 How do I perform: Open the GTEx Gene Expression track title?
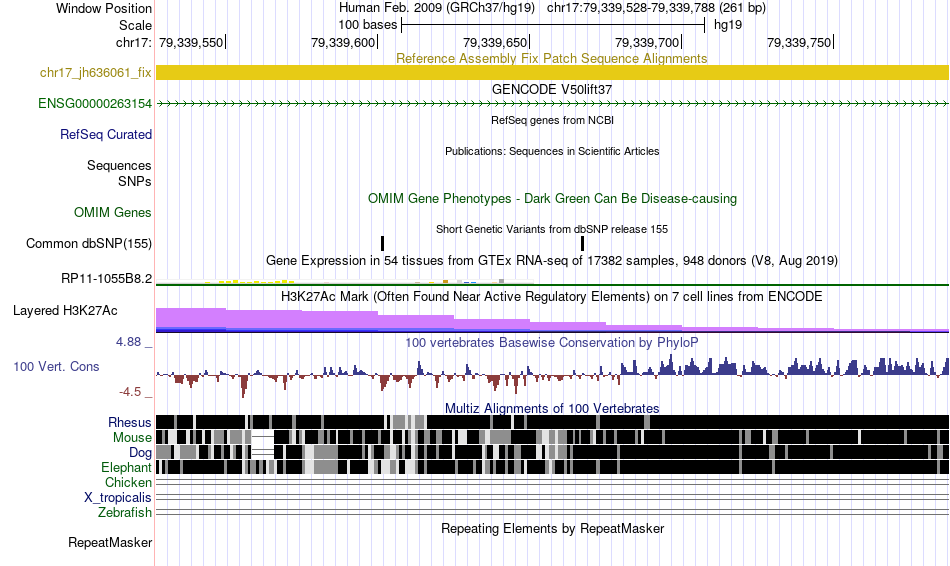pyautogui.click(x=552, y=261)
